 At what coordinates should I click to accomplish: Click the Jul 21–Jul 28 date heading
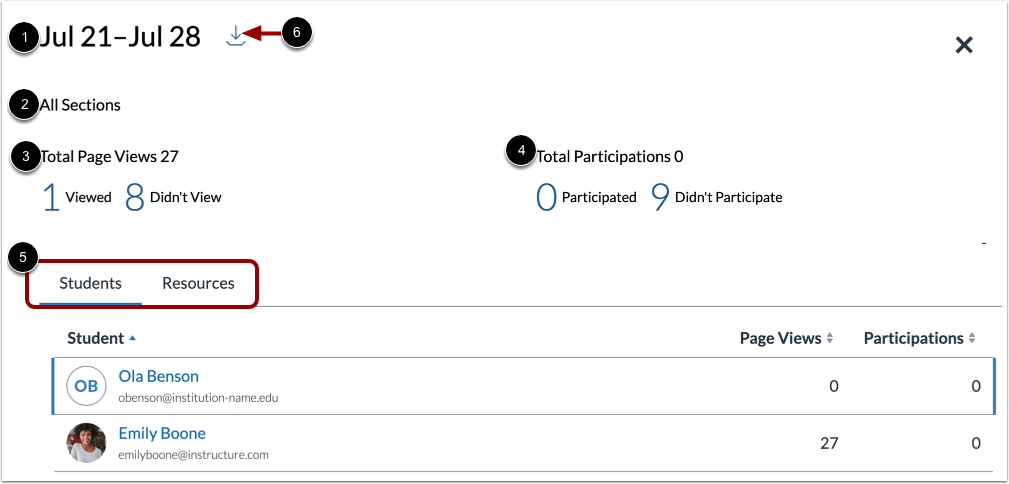(120, 37)
